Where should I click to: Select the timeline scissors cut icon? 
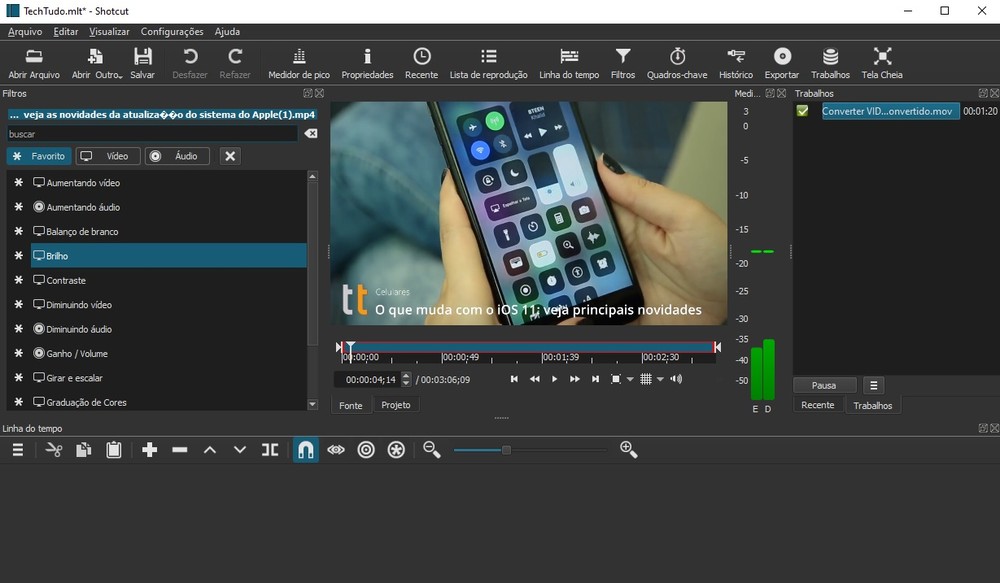click(55, 449)
